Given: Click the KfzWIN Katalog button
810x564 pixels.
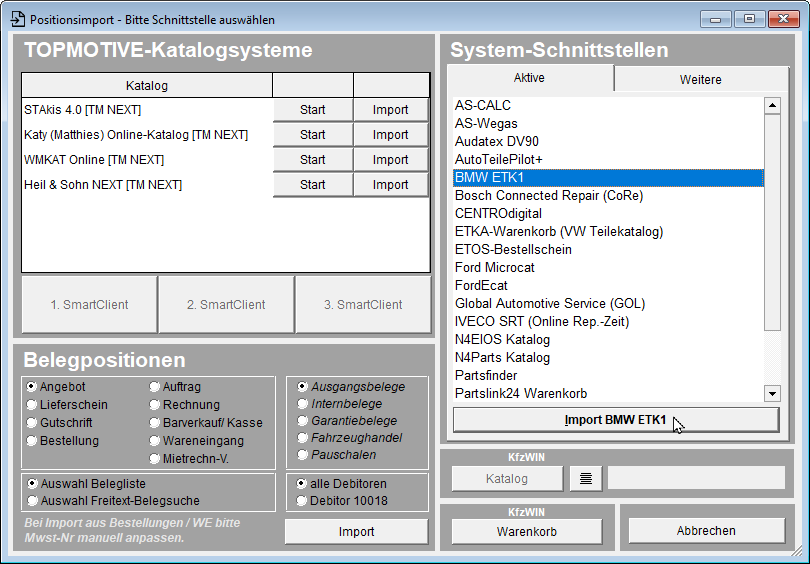Looking at the screenshot, I should [507, 479].
